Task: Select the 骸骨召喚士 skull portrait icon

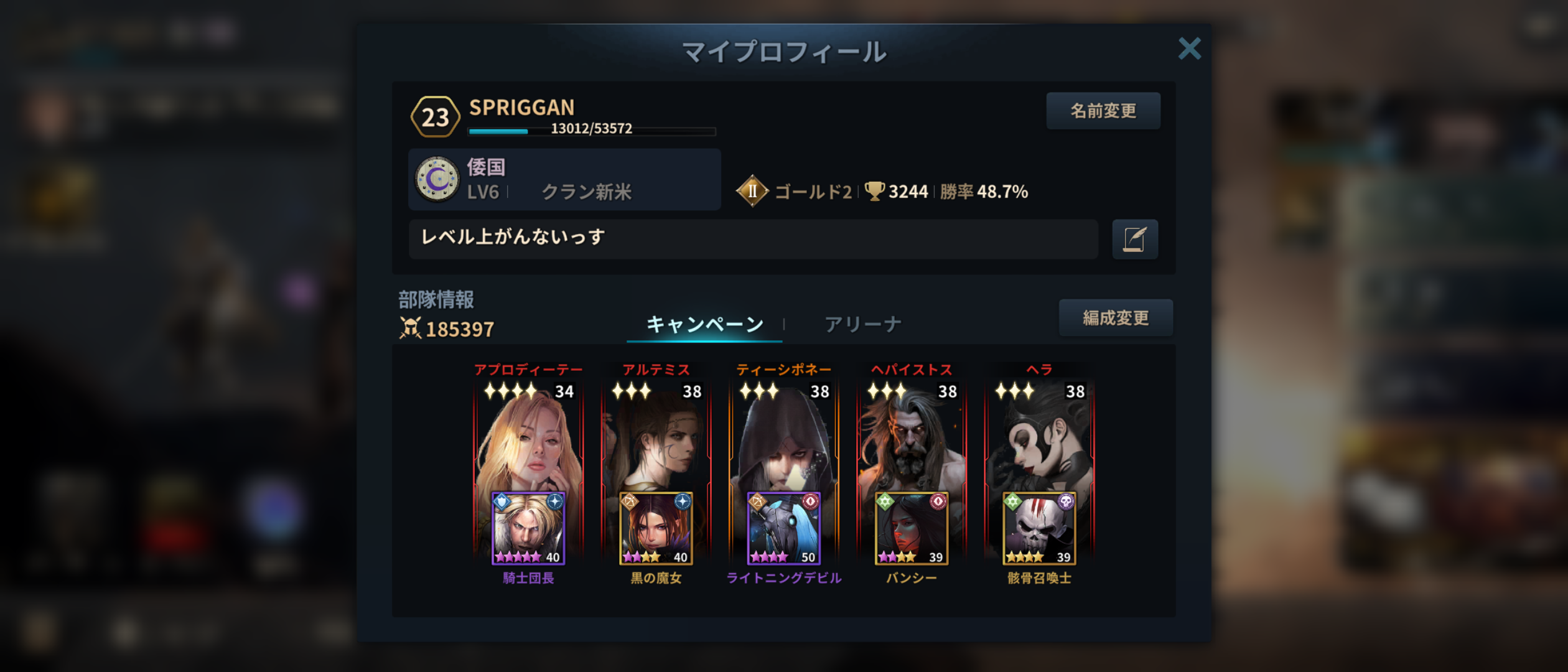Action: (1039, 528)
